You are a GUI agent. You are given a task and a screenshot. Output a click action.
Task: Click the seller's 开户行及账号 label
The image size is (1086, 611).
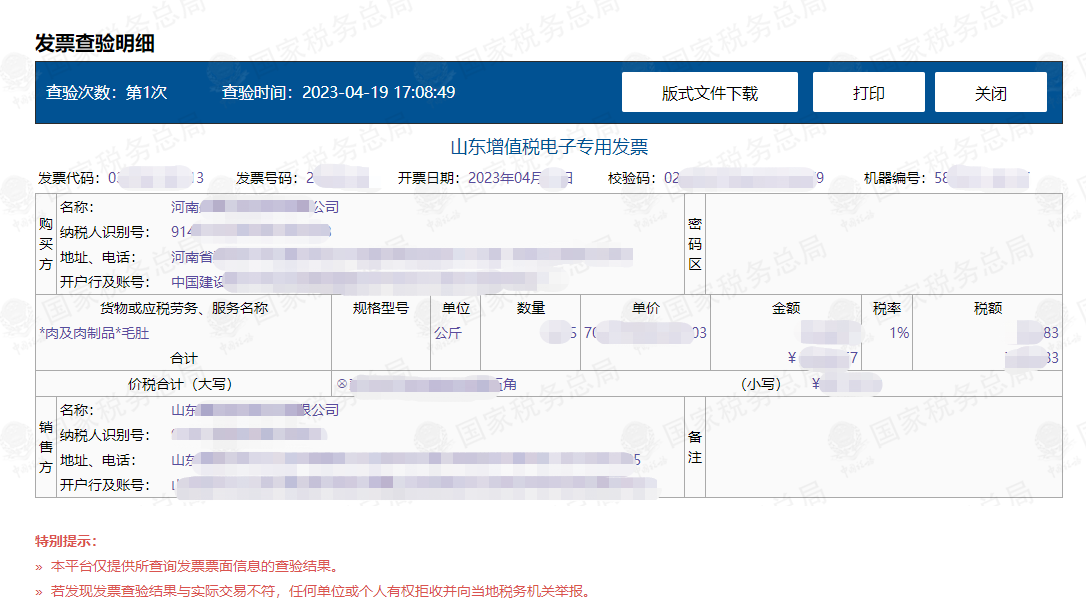click(x=105, y=485)
